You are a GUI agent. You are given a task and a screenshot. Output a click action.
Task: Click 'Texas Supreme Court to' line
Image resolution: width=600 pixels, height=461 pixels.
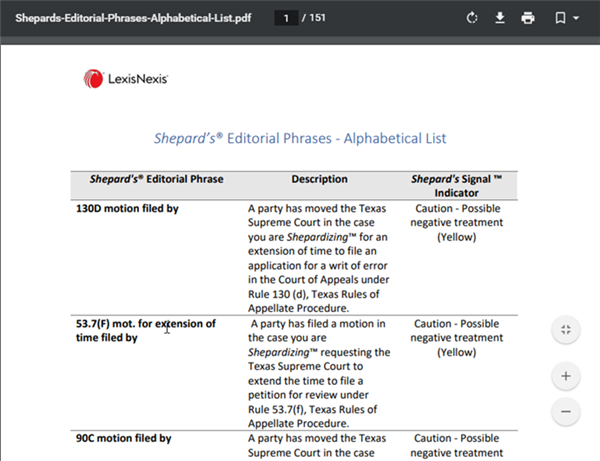[x=305, y=367]
